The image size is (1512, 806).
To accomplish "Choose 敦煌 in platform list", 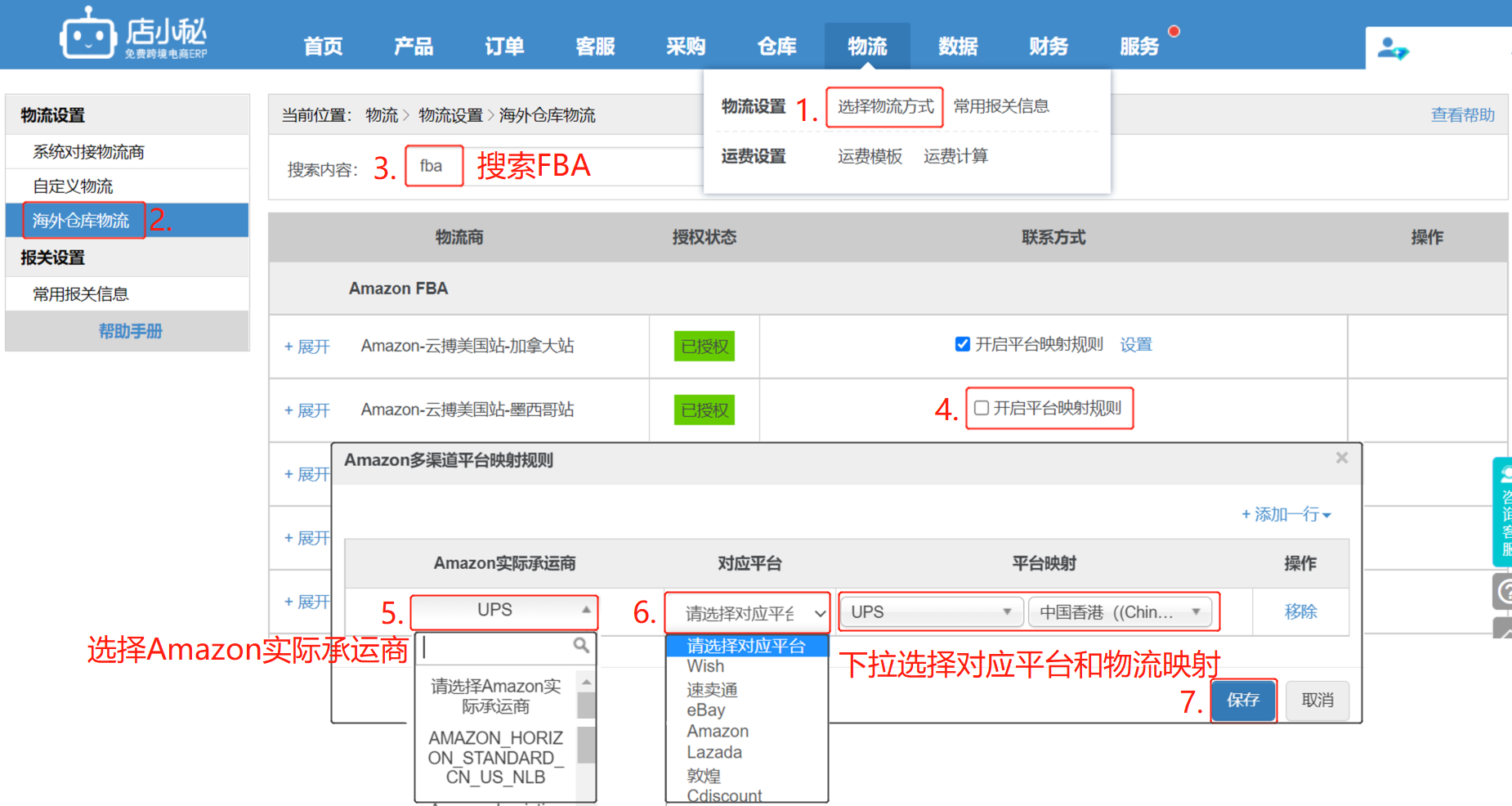I will tap(704, 775).
